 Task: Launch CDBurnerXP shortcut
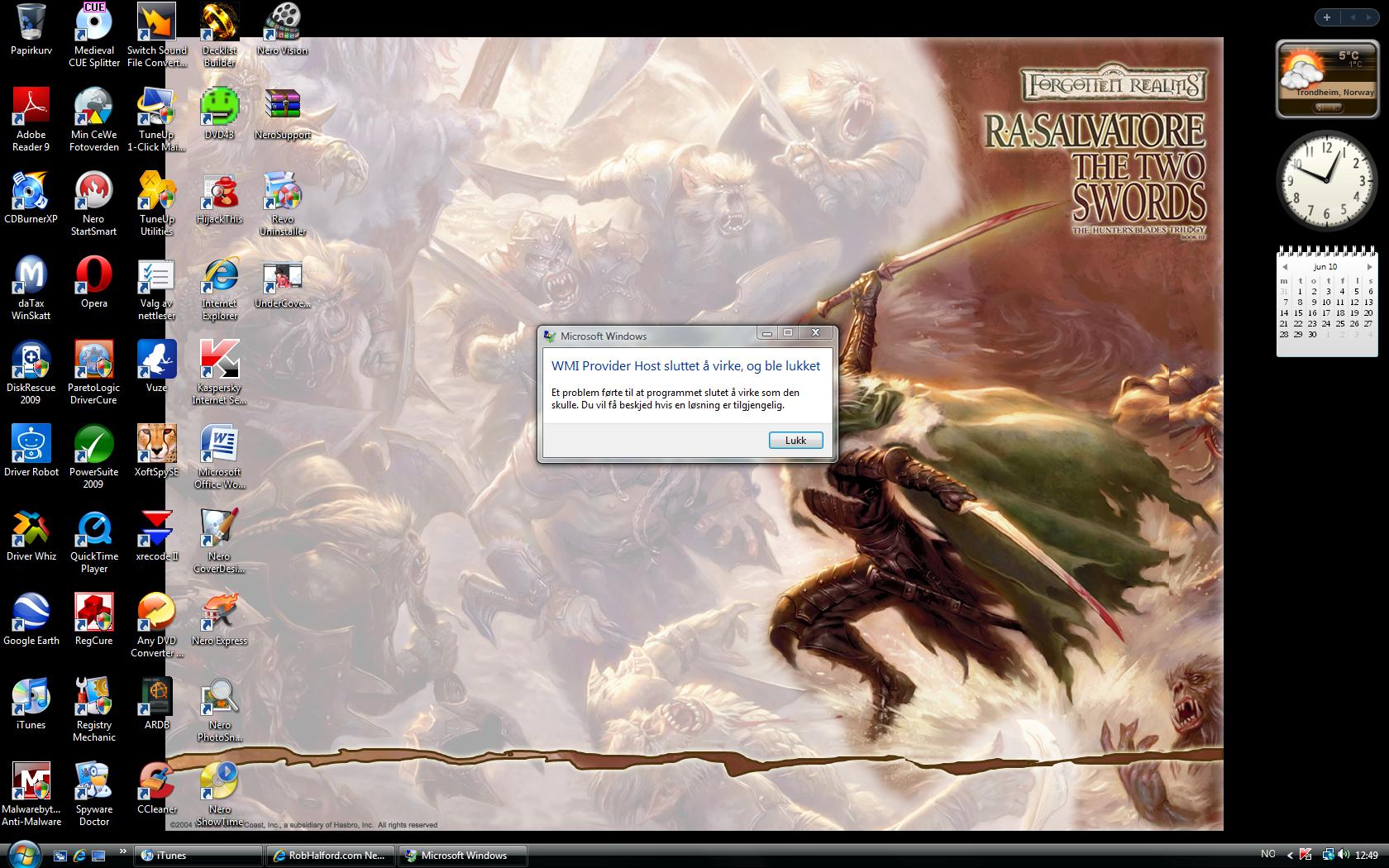point(31,198)
